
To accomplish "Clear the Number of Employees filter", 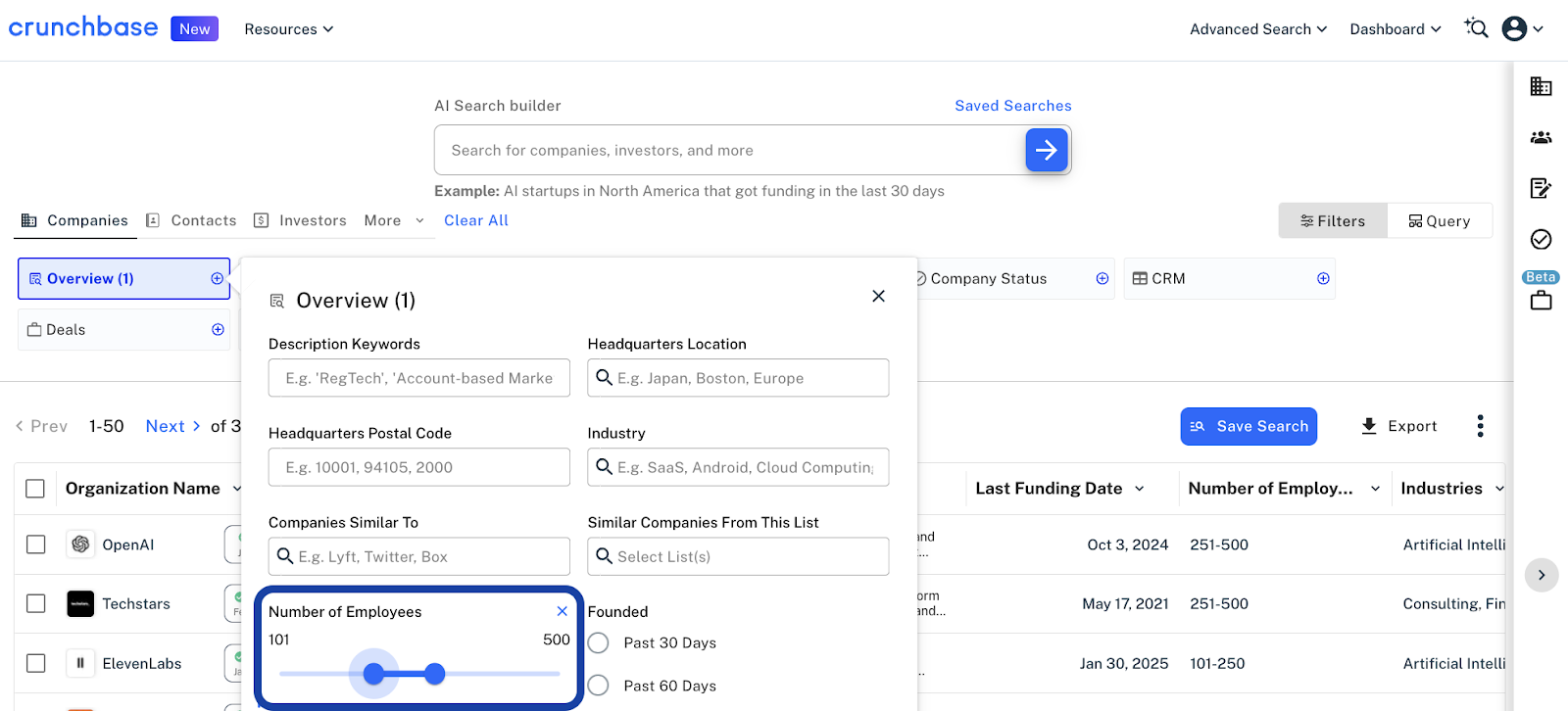I will point(563,611).
